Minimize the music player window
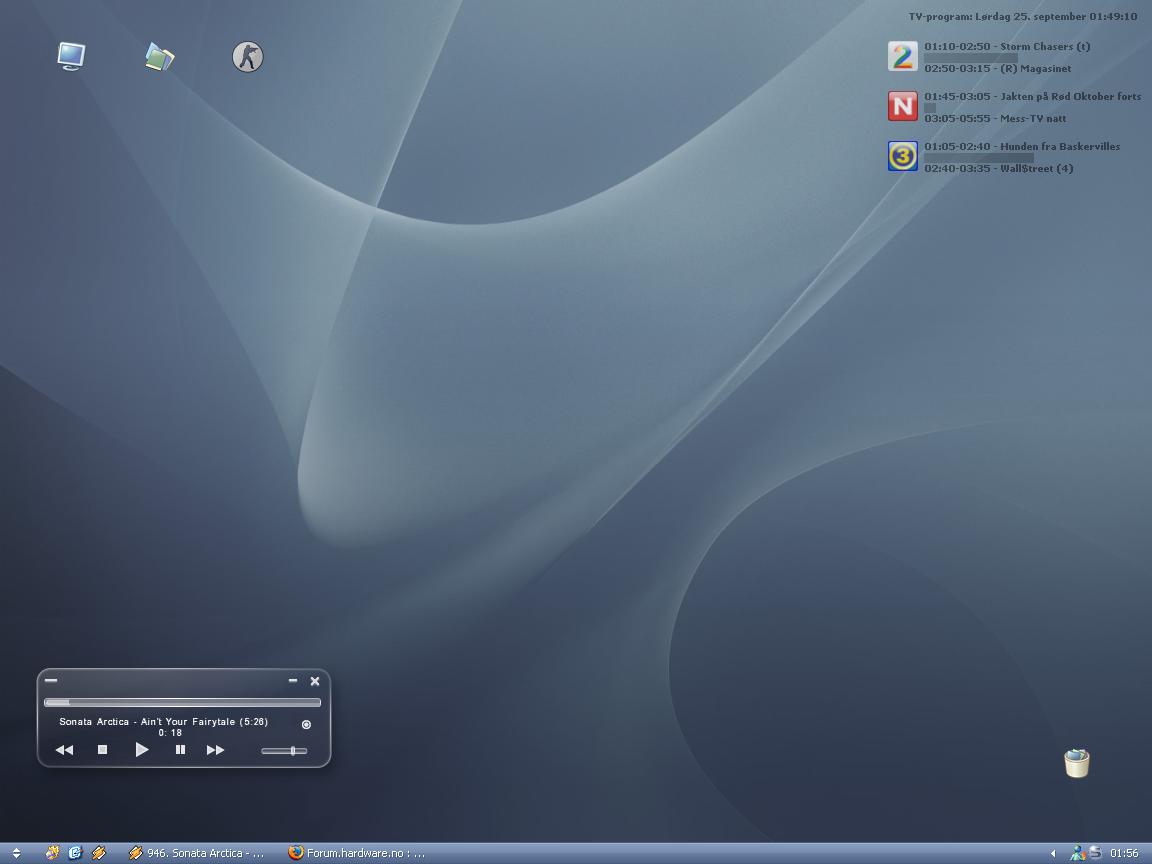 (x=293, y=680)
